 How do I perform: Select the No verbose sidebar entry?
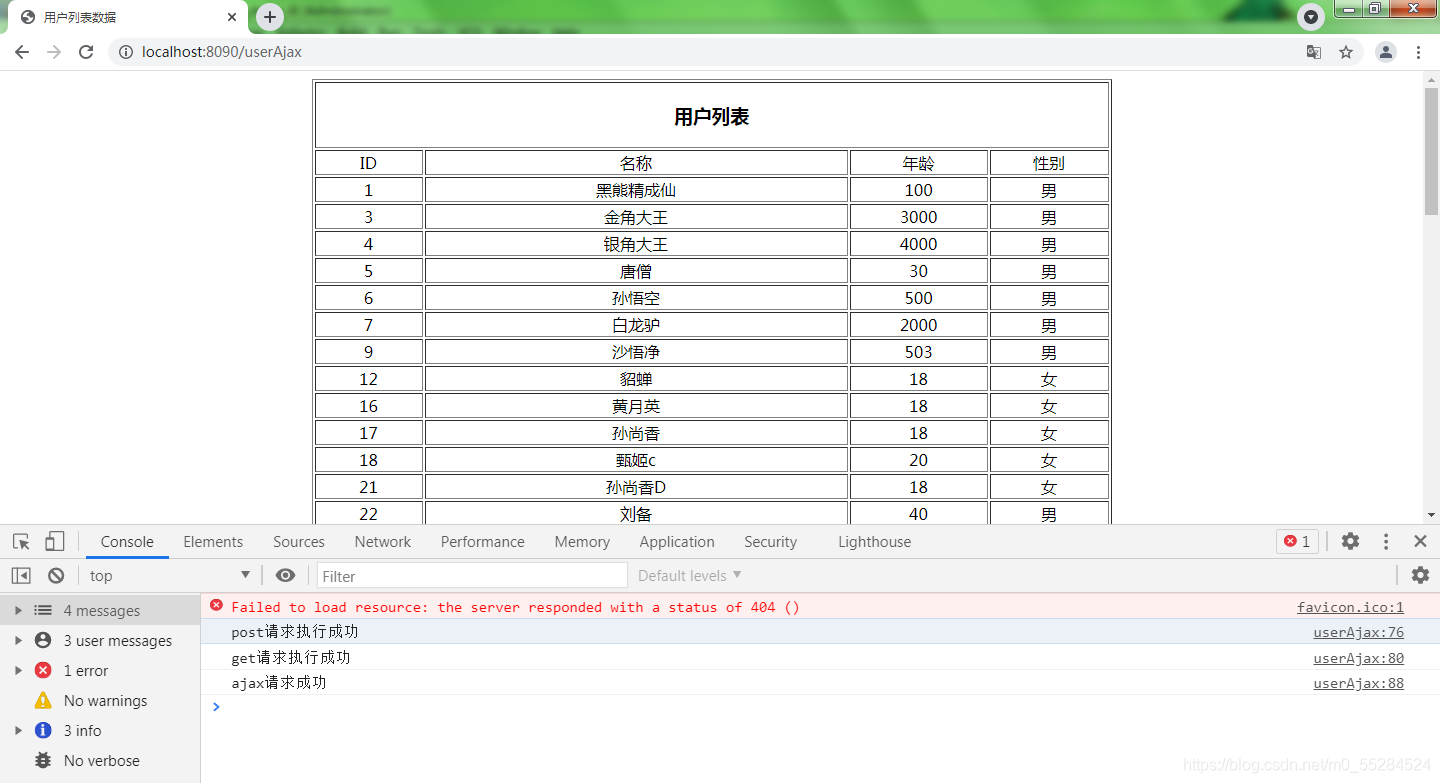(100, 760)
